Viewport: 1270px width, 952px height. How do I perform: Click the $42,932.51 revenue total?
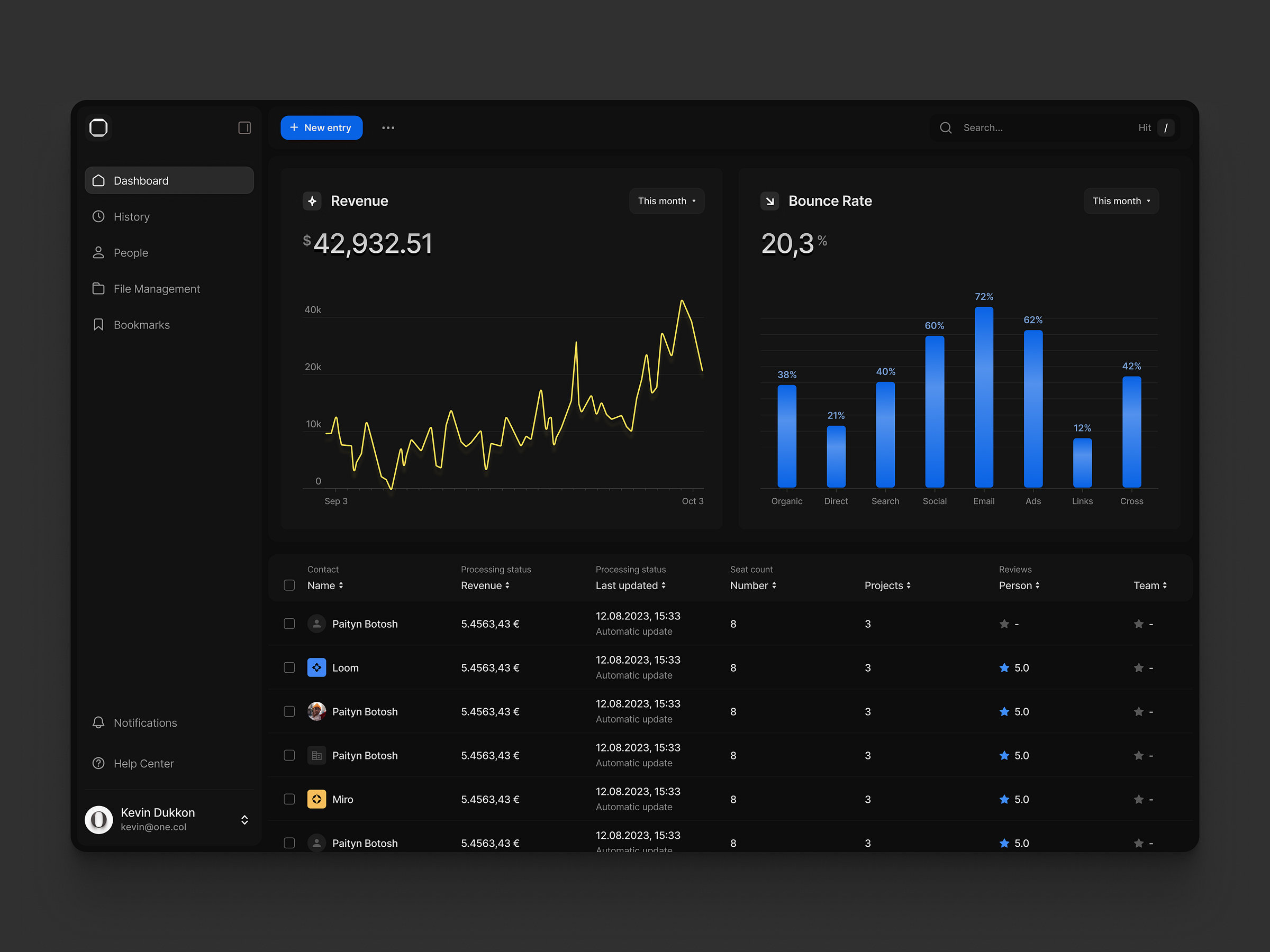pyautogui.click(x=367, y=243)
